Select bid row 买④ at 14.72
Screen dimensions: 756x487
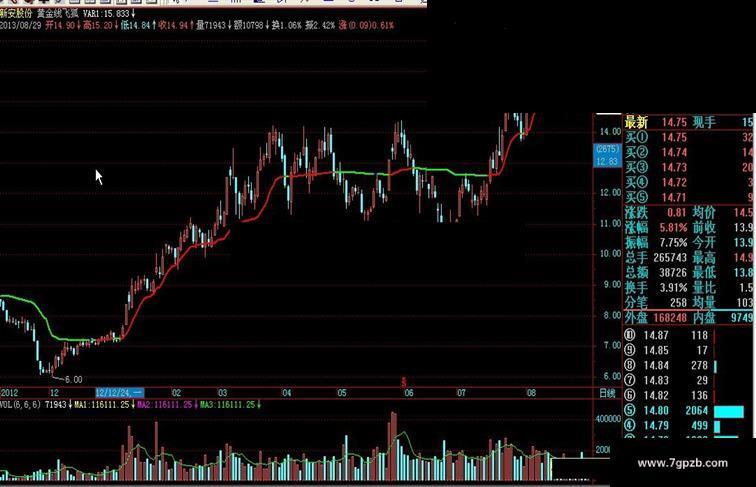coord(689,182)
